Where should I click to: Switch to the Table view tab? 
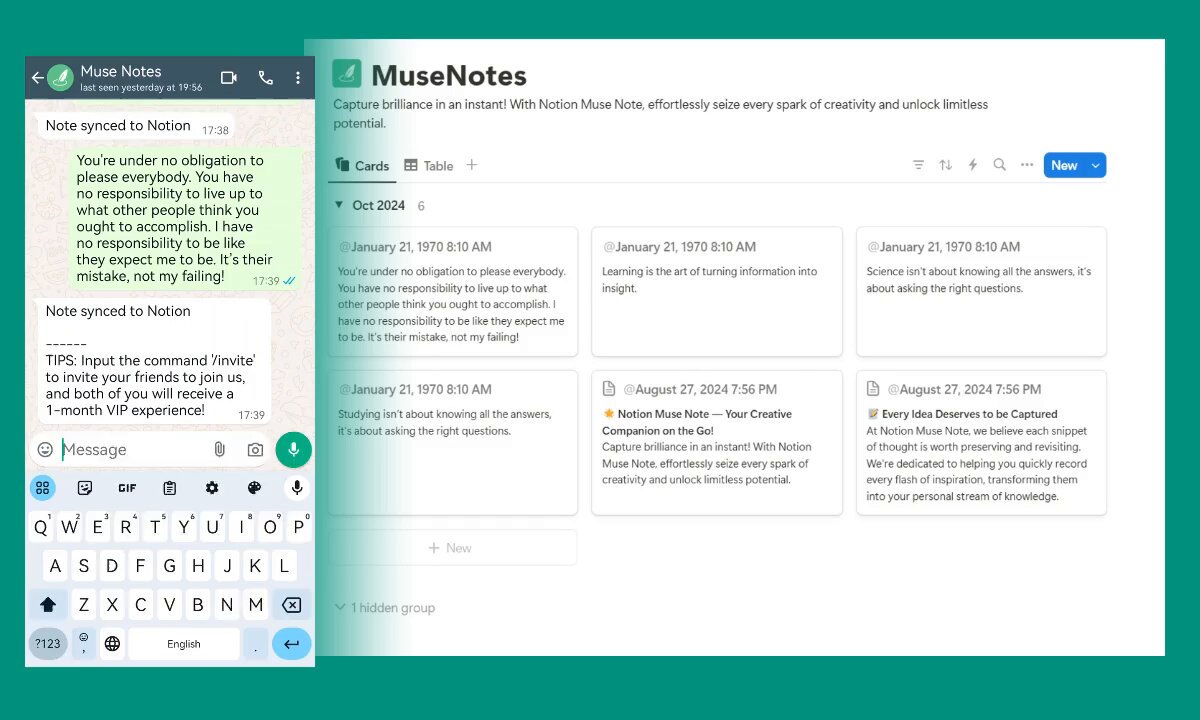tap(429, 166)
